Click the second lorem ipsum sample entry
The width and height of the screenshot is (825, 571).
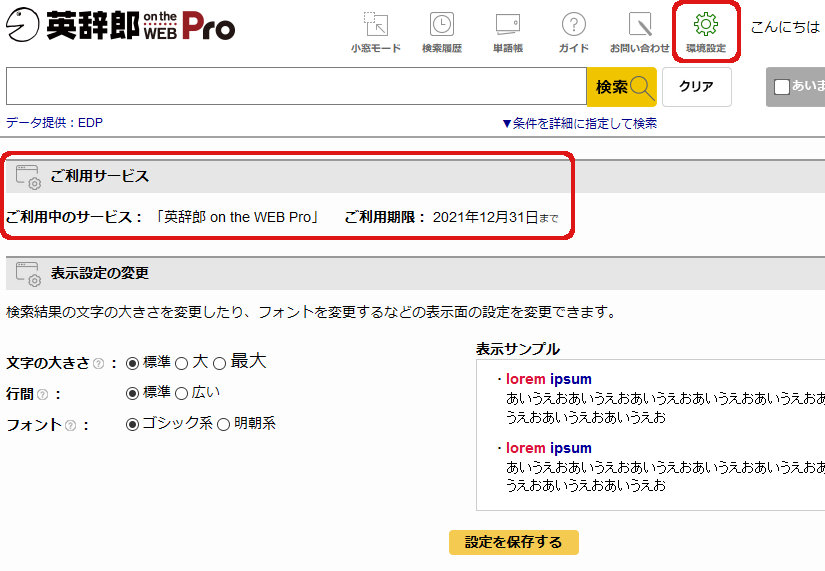click(x=548, y=448)
